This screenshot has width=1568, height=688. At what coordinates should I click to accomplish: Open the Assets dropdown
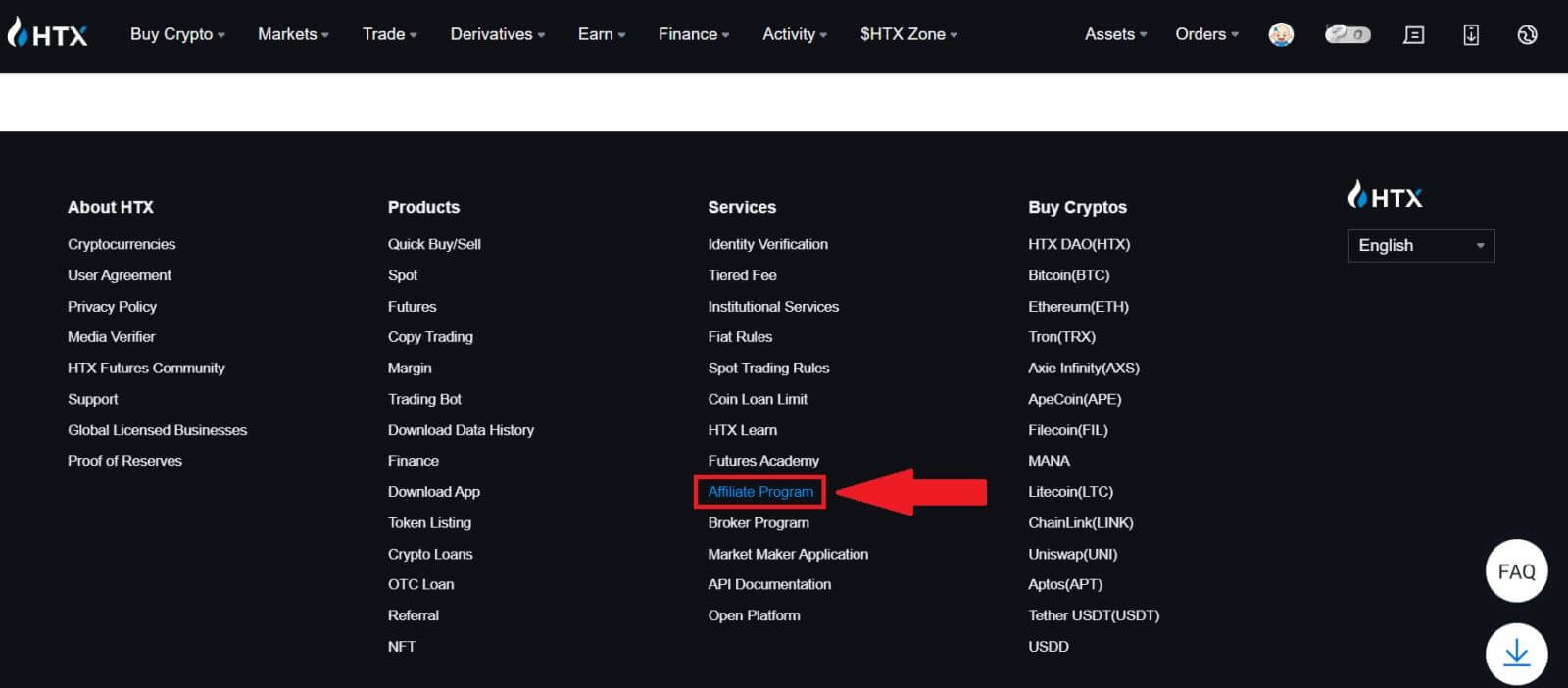tap(1115, 34)
